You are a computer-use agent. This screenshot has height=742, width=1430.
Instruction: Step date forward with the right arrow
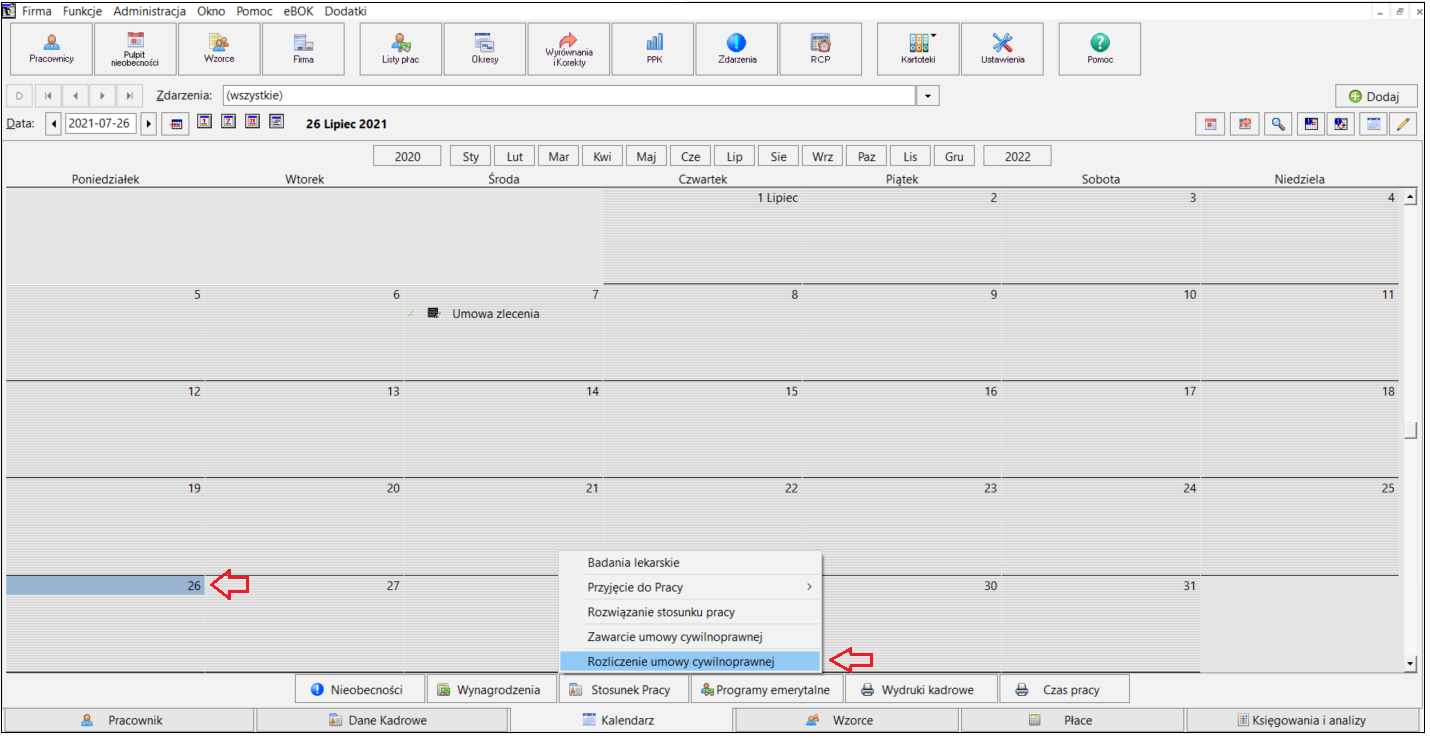click(x=150, y=124)
